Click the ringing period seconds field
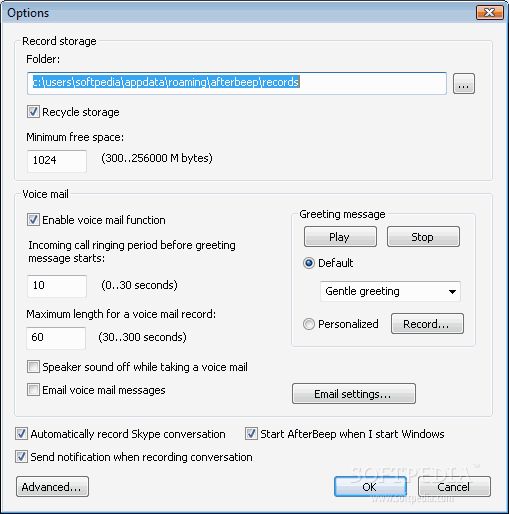 click(57, 286)
